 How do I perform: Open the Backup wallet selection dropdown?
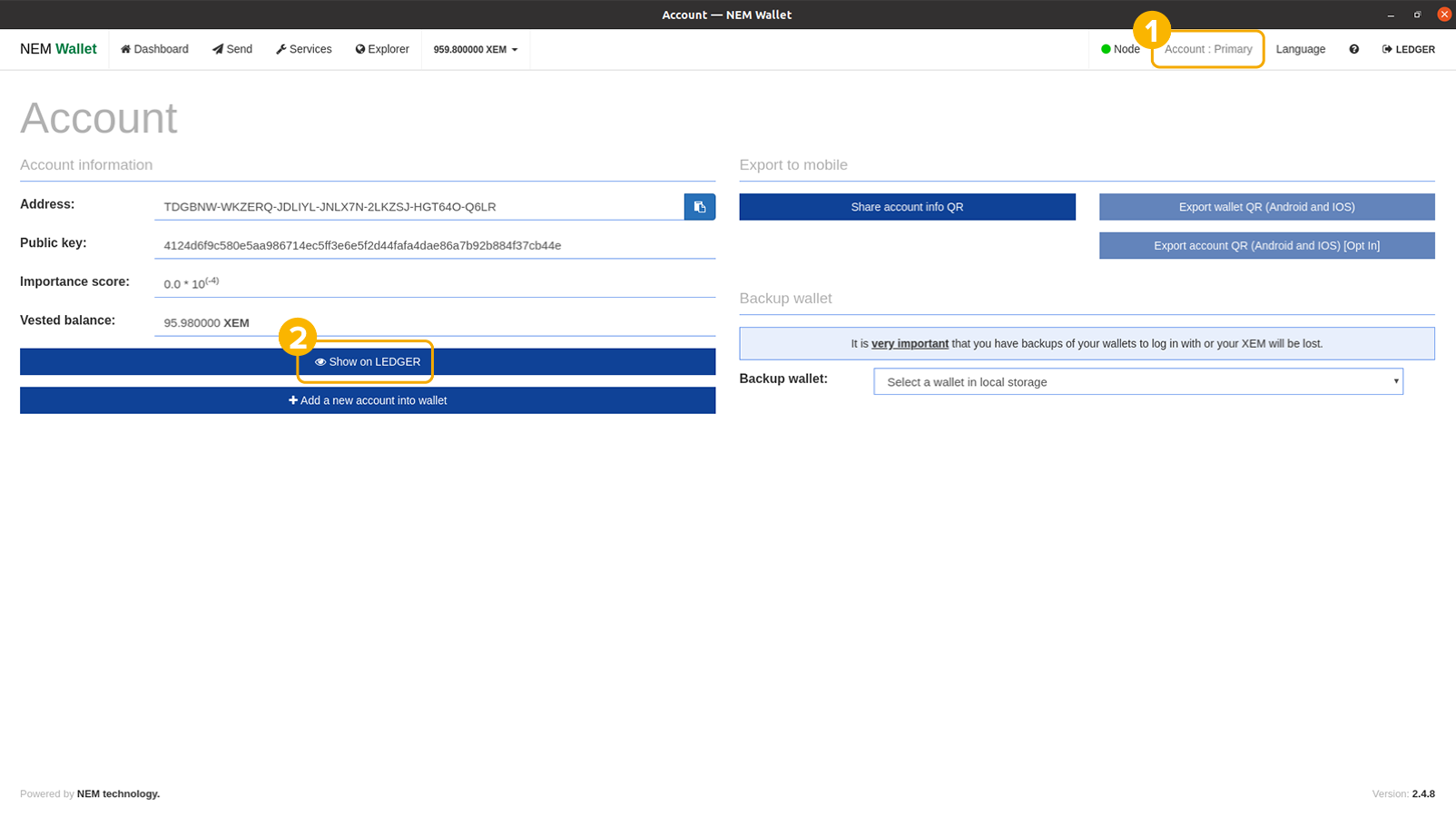(1138, 381)
